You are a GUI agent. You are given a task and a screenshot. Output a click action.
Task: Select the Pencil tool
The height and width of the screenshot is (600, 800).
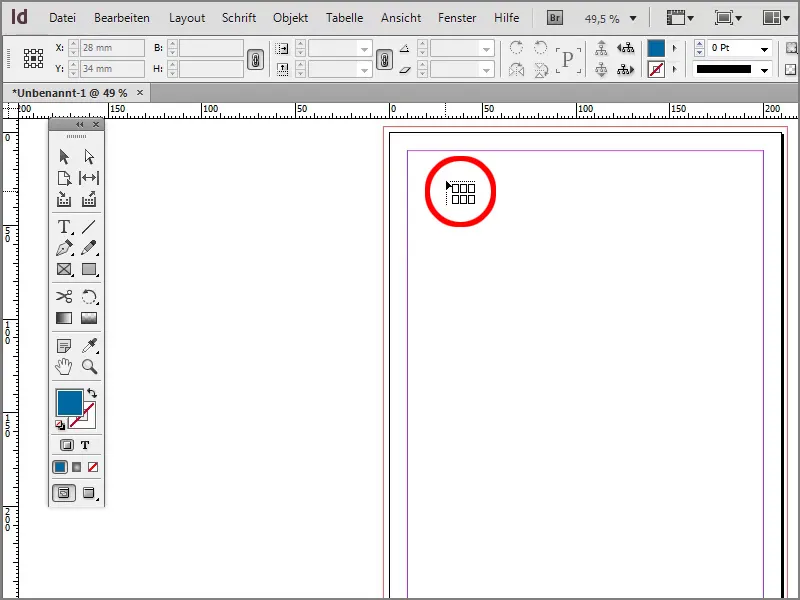pyautogui.click(x=89, y=248)
